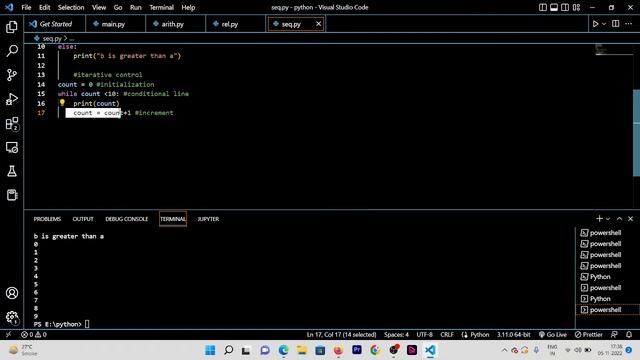Screen dimensions: 640x360
Task: Create a new terminal with plus icon
Action: 599,219
